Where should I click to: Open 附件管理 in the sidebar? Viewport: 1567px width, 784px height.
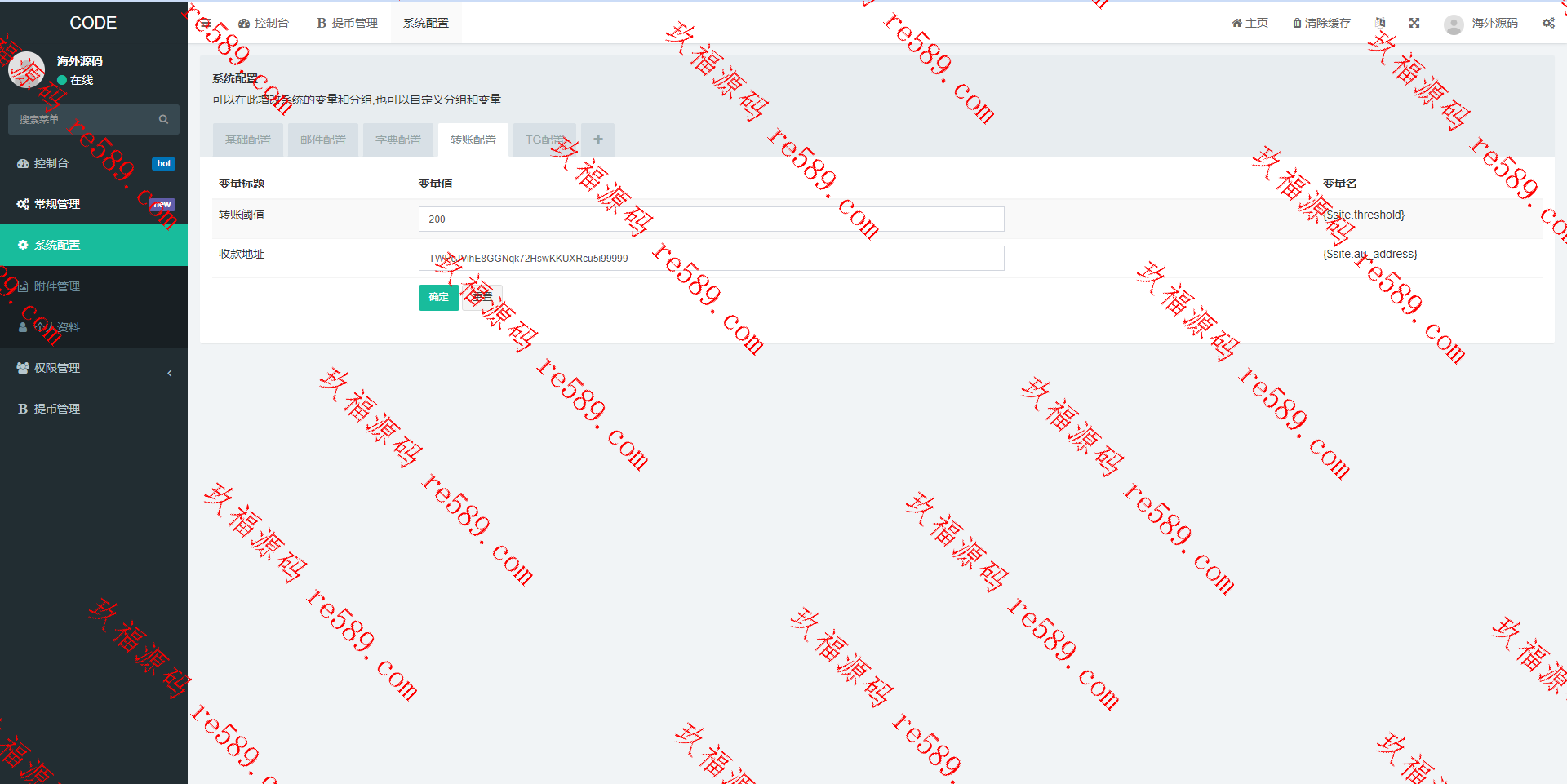point(94,286)
